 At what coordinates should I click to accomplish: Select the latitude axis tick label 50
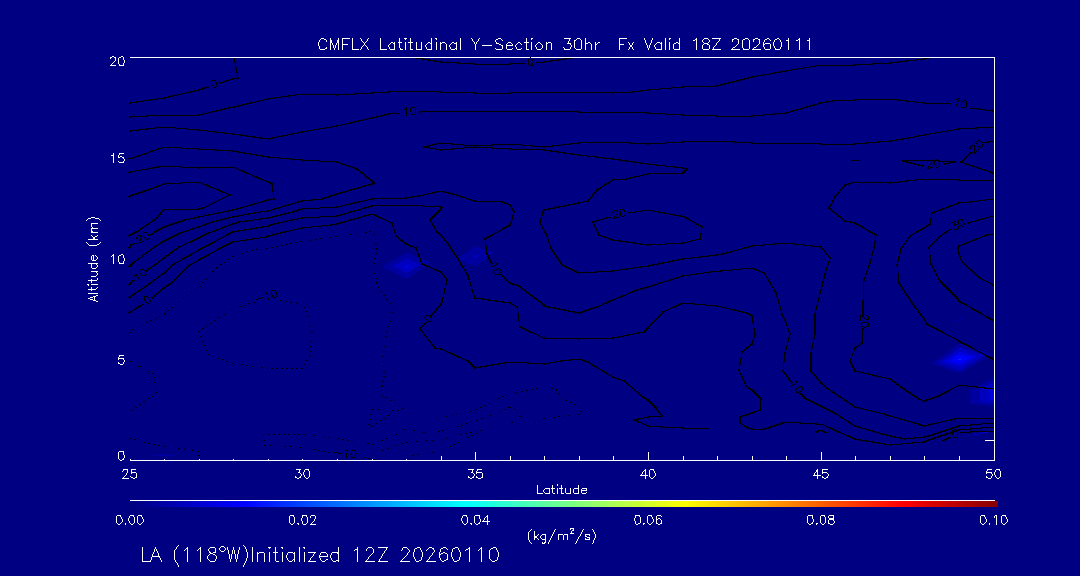point(994,475)
